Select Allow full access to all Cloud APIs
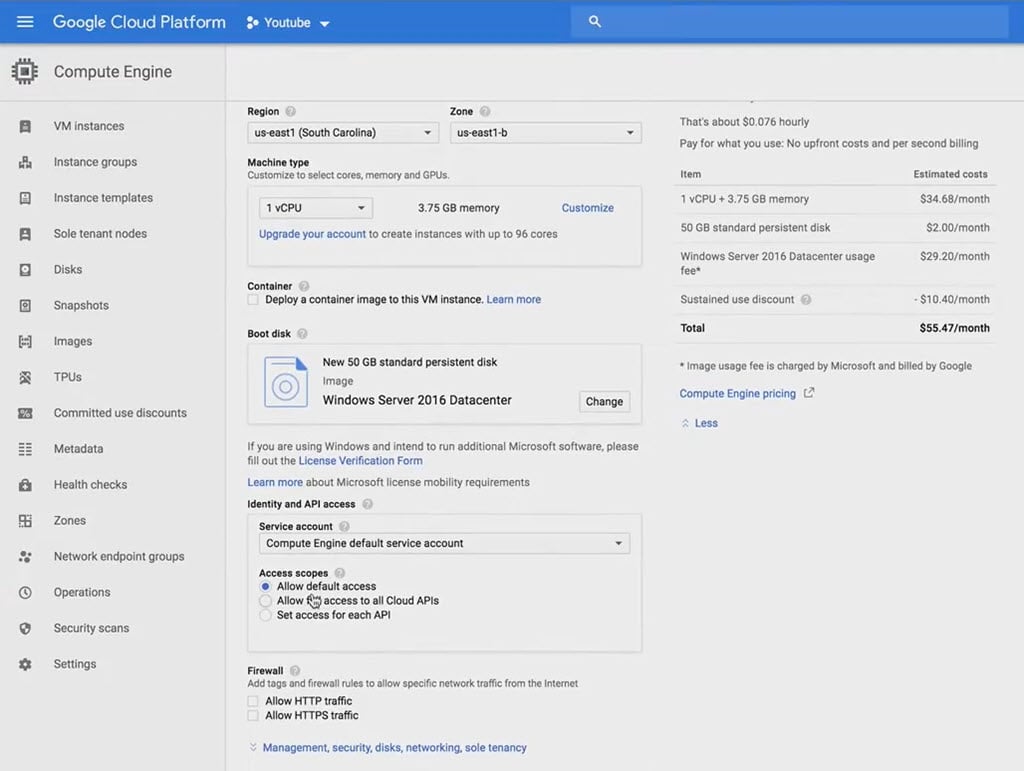 coord(265,601)
